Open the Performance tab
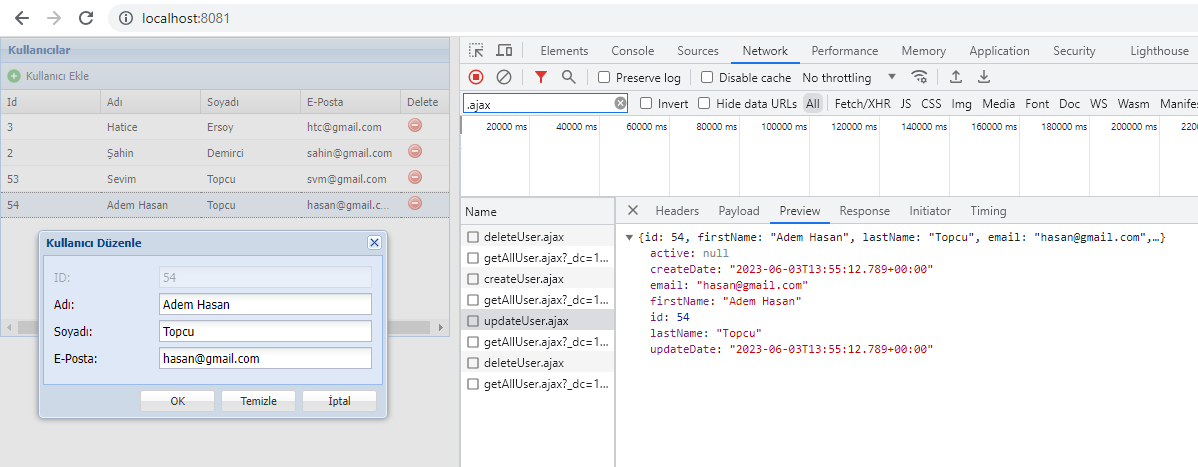 coord(844,50)
